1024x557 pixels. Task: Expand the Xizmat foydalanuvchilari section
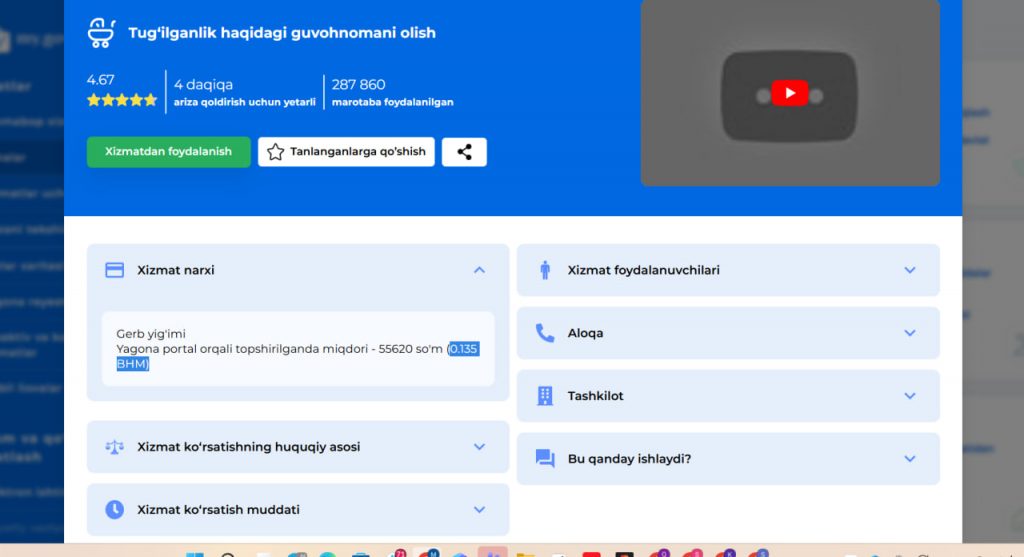909,270
